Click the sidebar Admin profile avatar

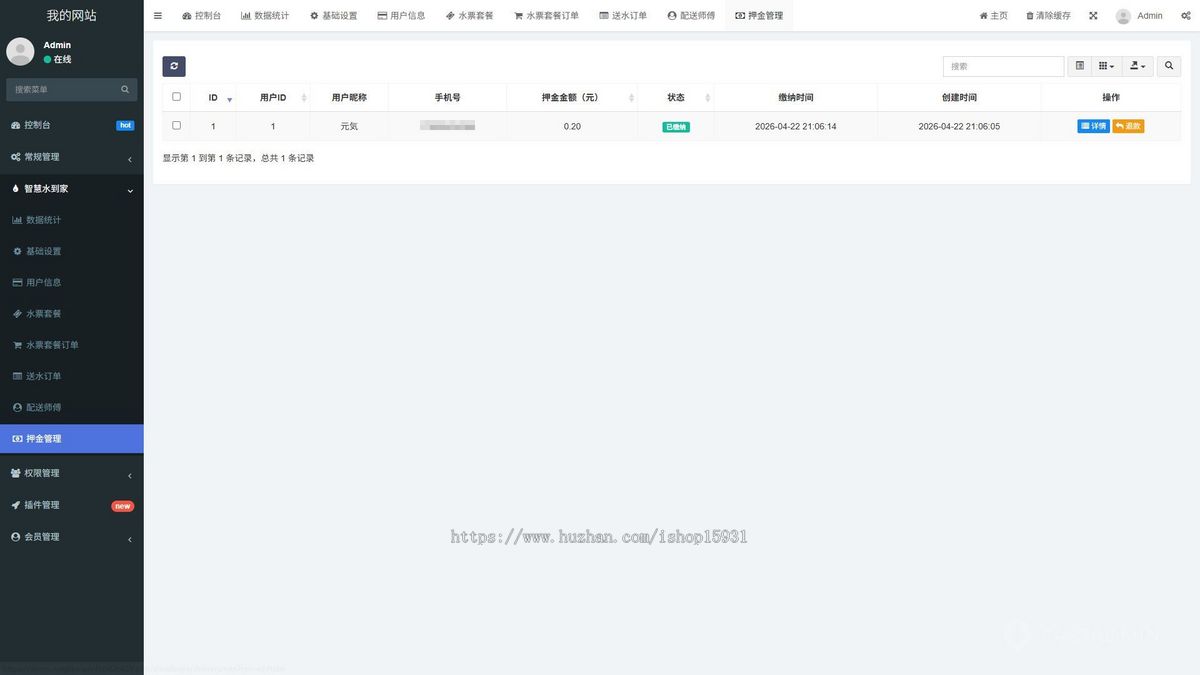[x=20, y=52]
